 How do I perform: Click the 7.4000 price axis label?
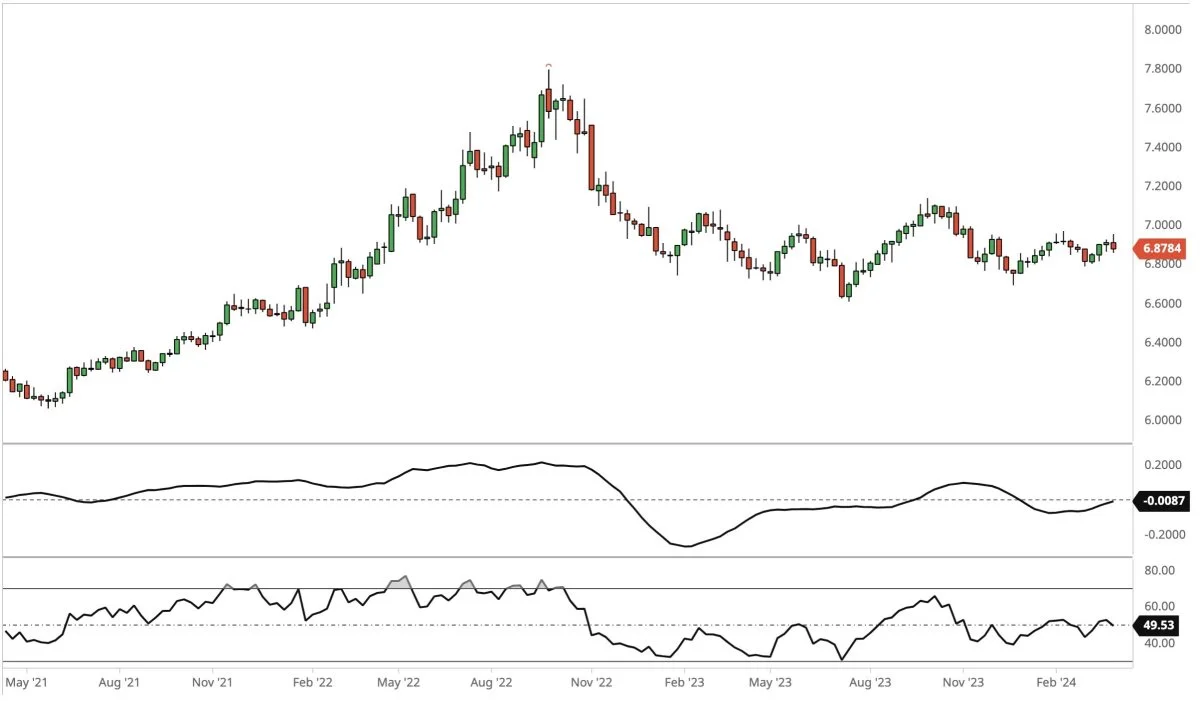1165,147
